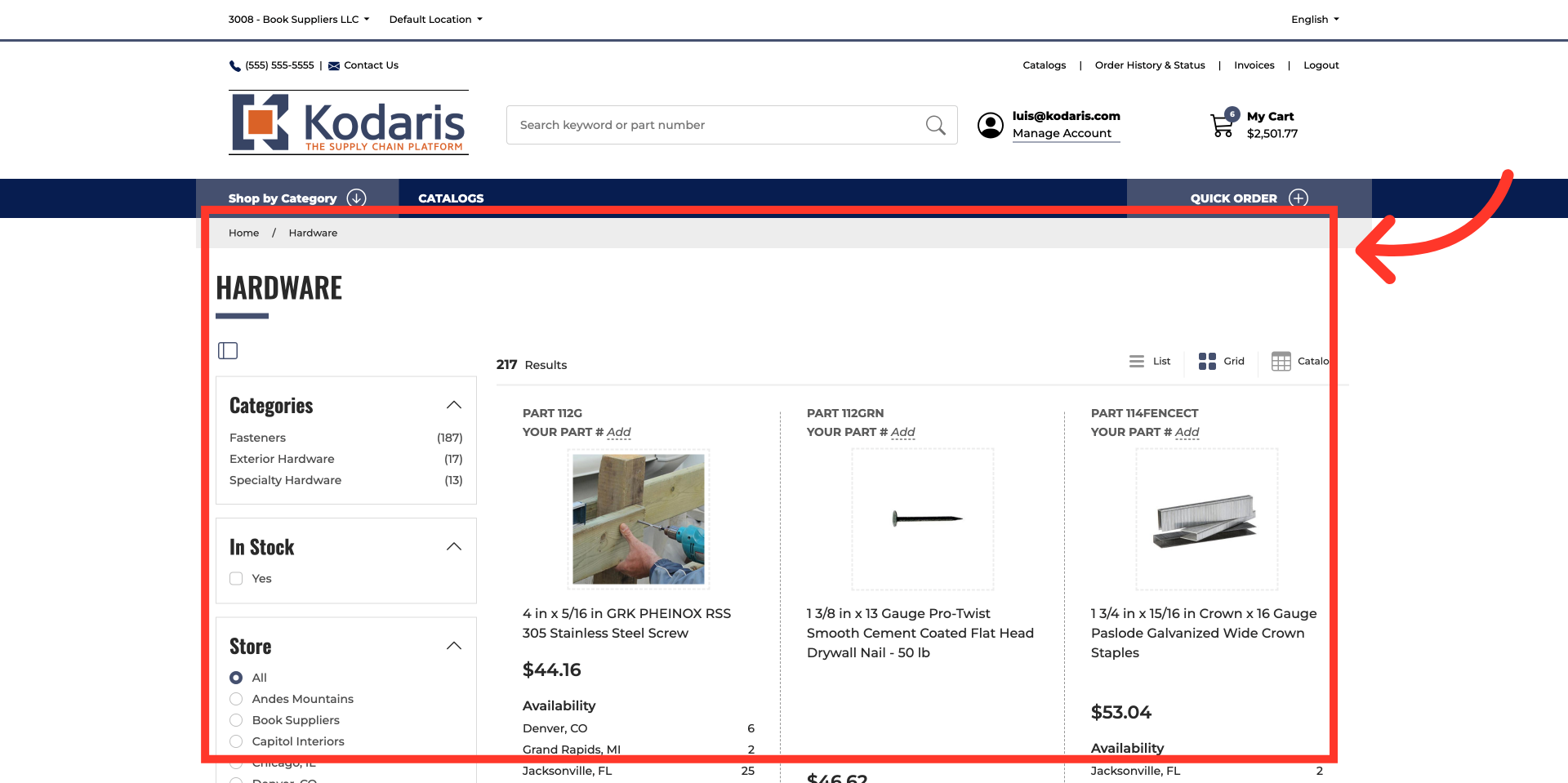Image resolution: width=1568 pixels, height=783 pixels.
Task: Open the GRK PHEINOX screw product image
Action: coord(639,519)
